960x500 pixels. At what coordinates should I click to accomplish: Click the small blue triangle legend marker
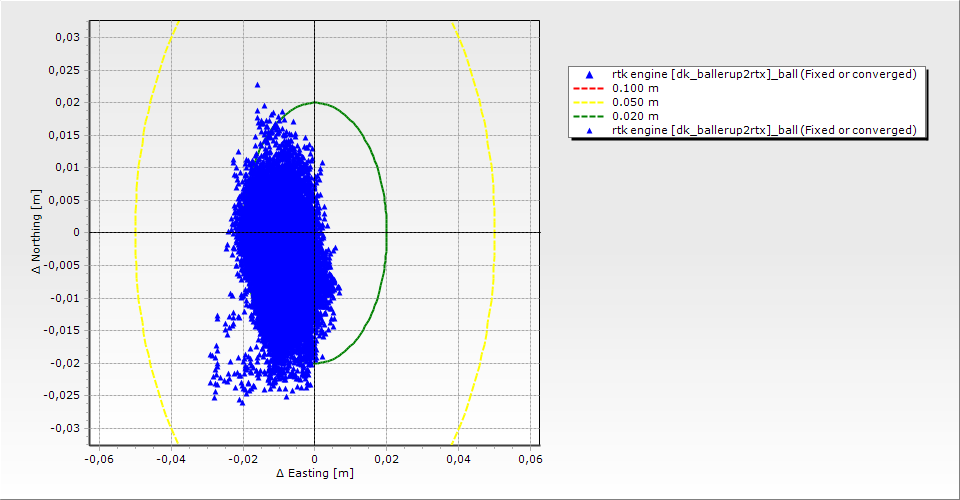[590, 130]
